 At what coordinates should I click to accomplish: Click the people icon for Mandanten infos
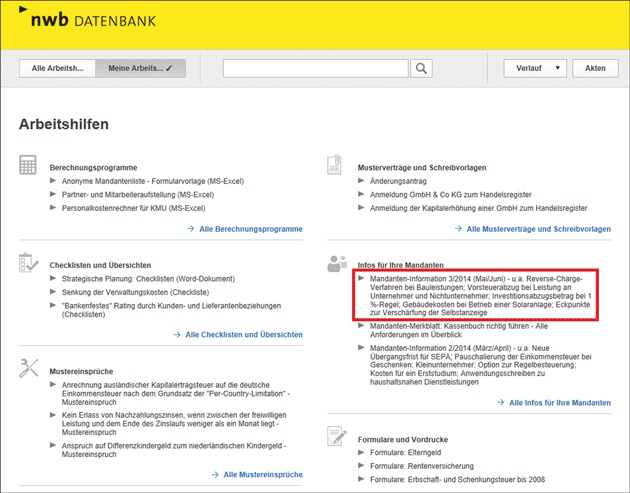point(337,264)
